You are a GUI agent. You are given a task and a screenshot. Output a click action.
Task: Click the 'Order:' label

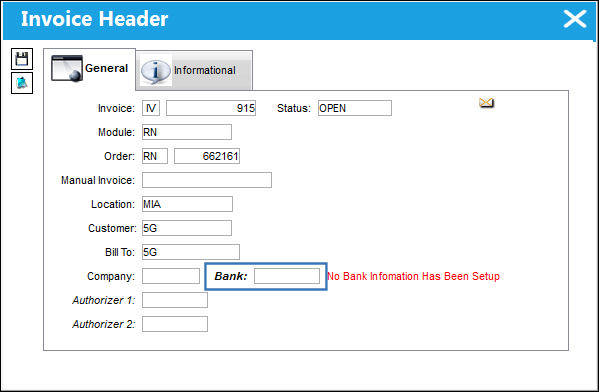pos(119,156)
